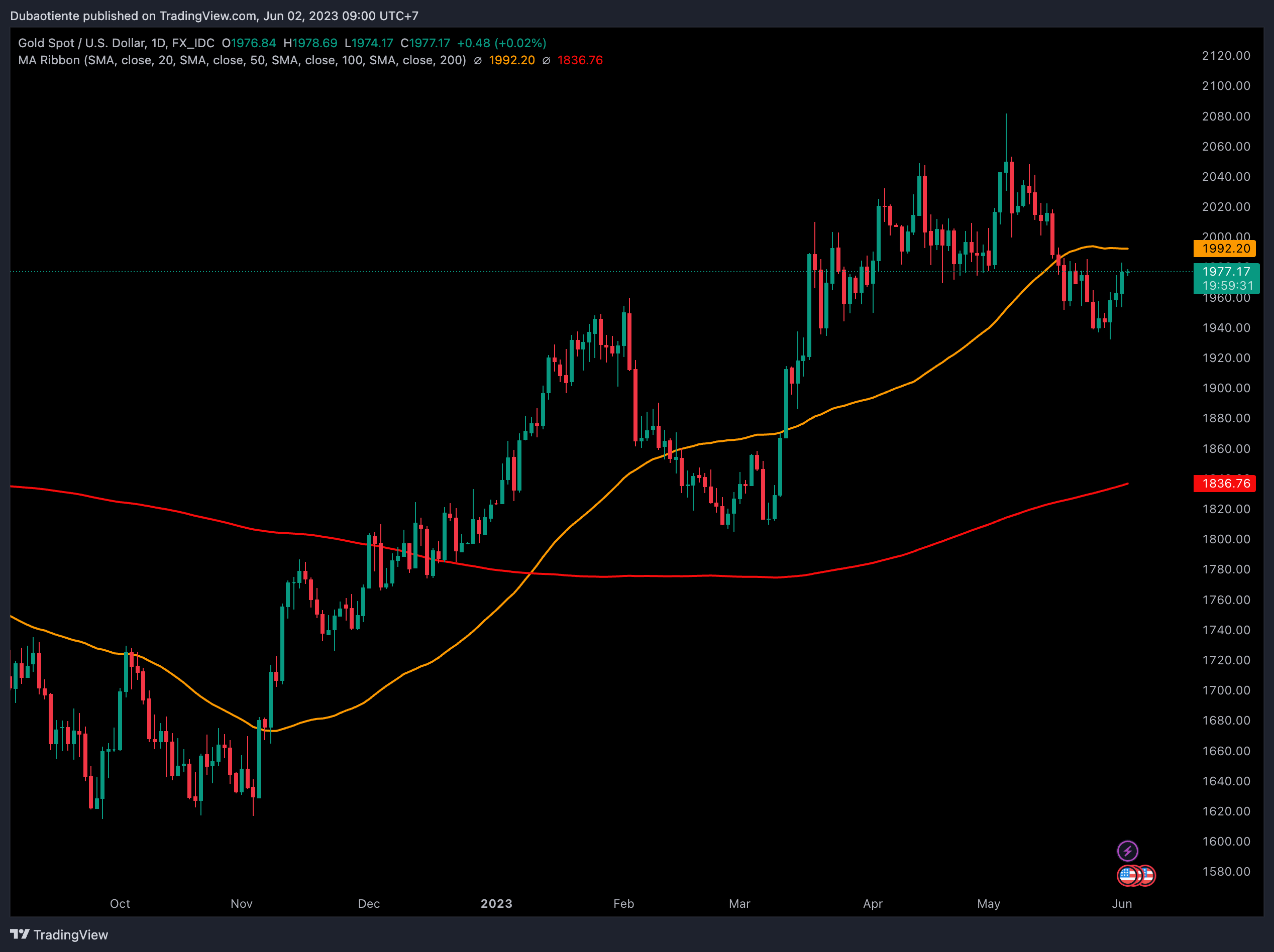Click the orange 1992.20 value in legend
1274x952 pixels.
pos(511,60)
